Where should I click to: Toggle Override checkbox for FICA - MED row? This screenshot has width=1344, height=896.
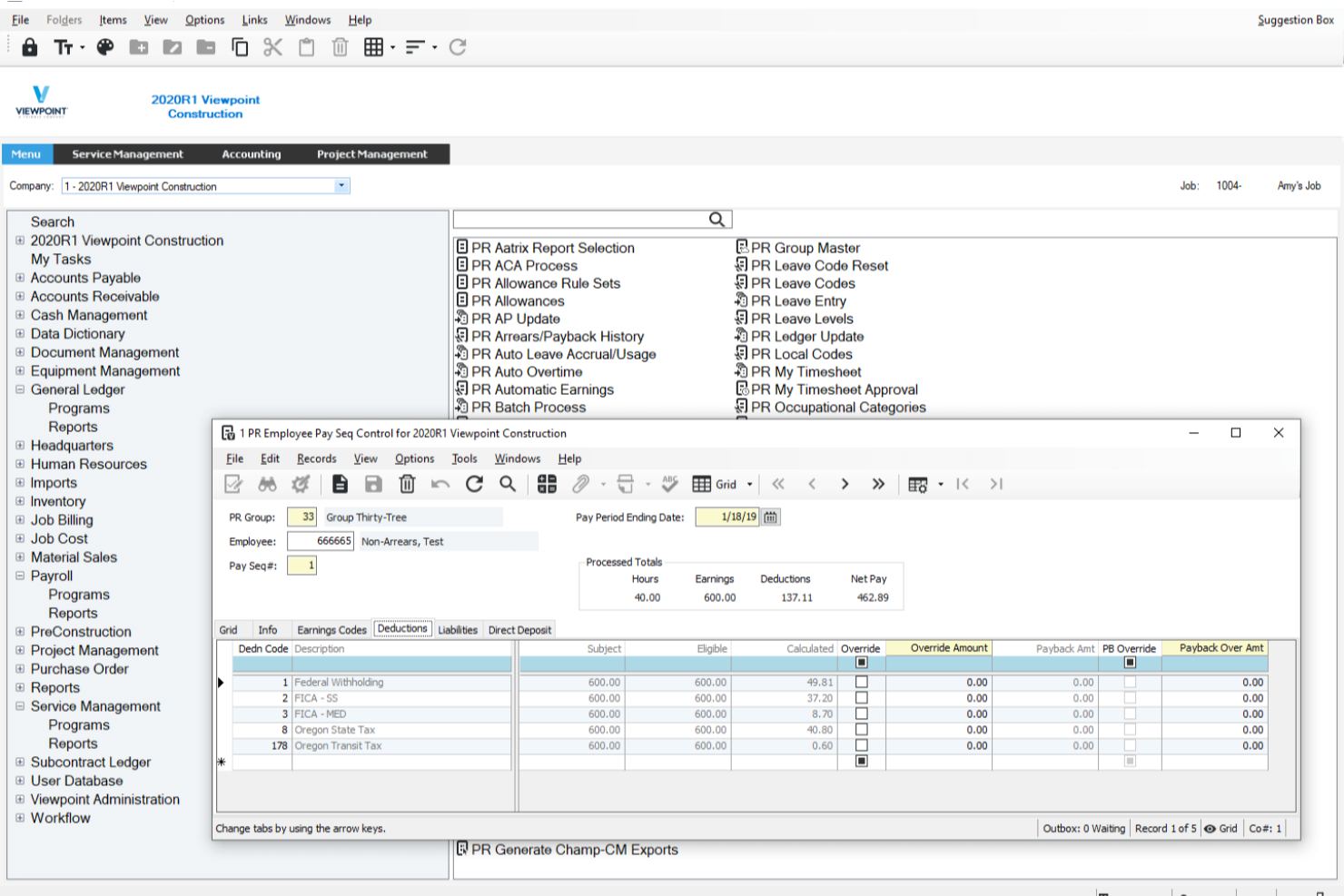point(862,714)
